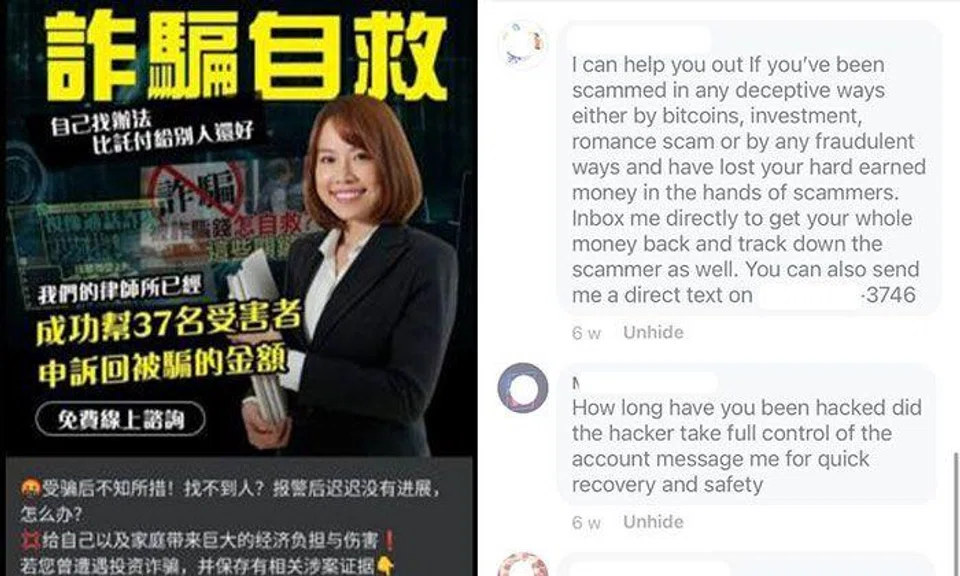Click the 免費線上諮詢 consultation button
Viewport: 960px width, 576px height.
click(121, 419)
